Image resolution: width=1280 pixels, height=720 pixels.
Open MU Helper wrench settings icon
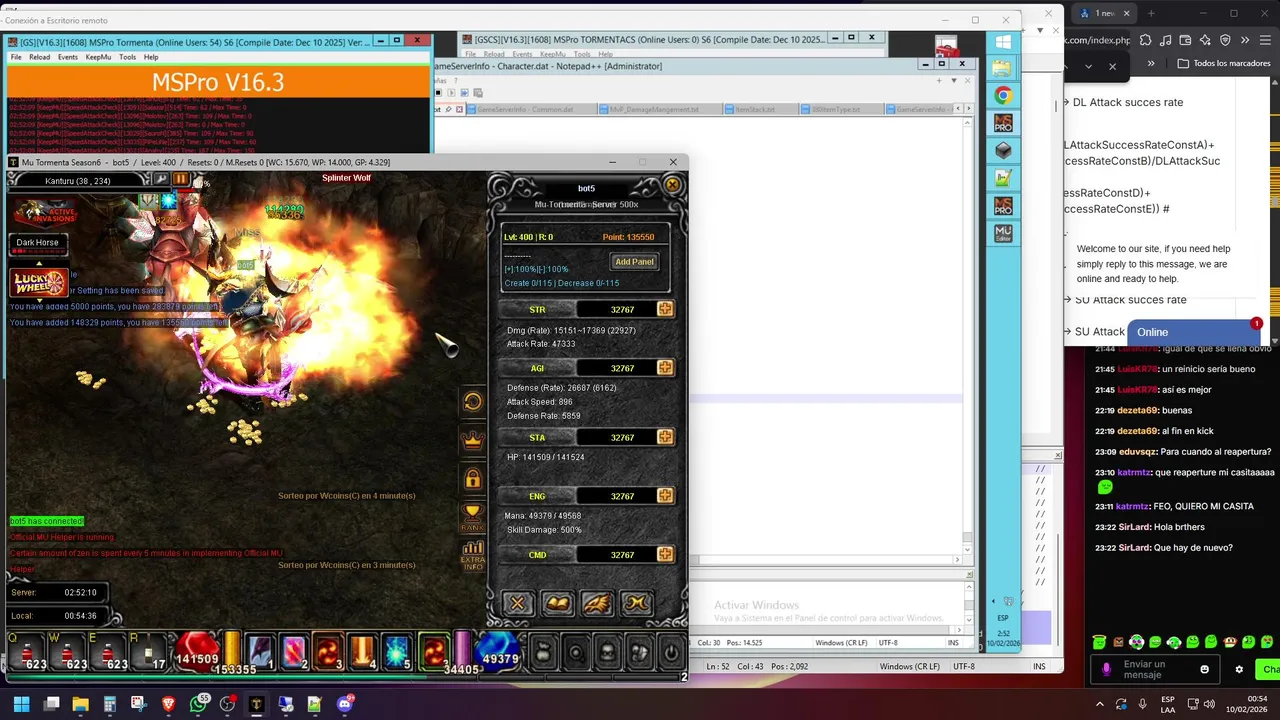[x=161, y=180]
